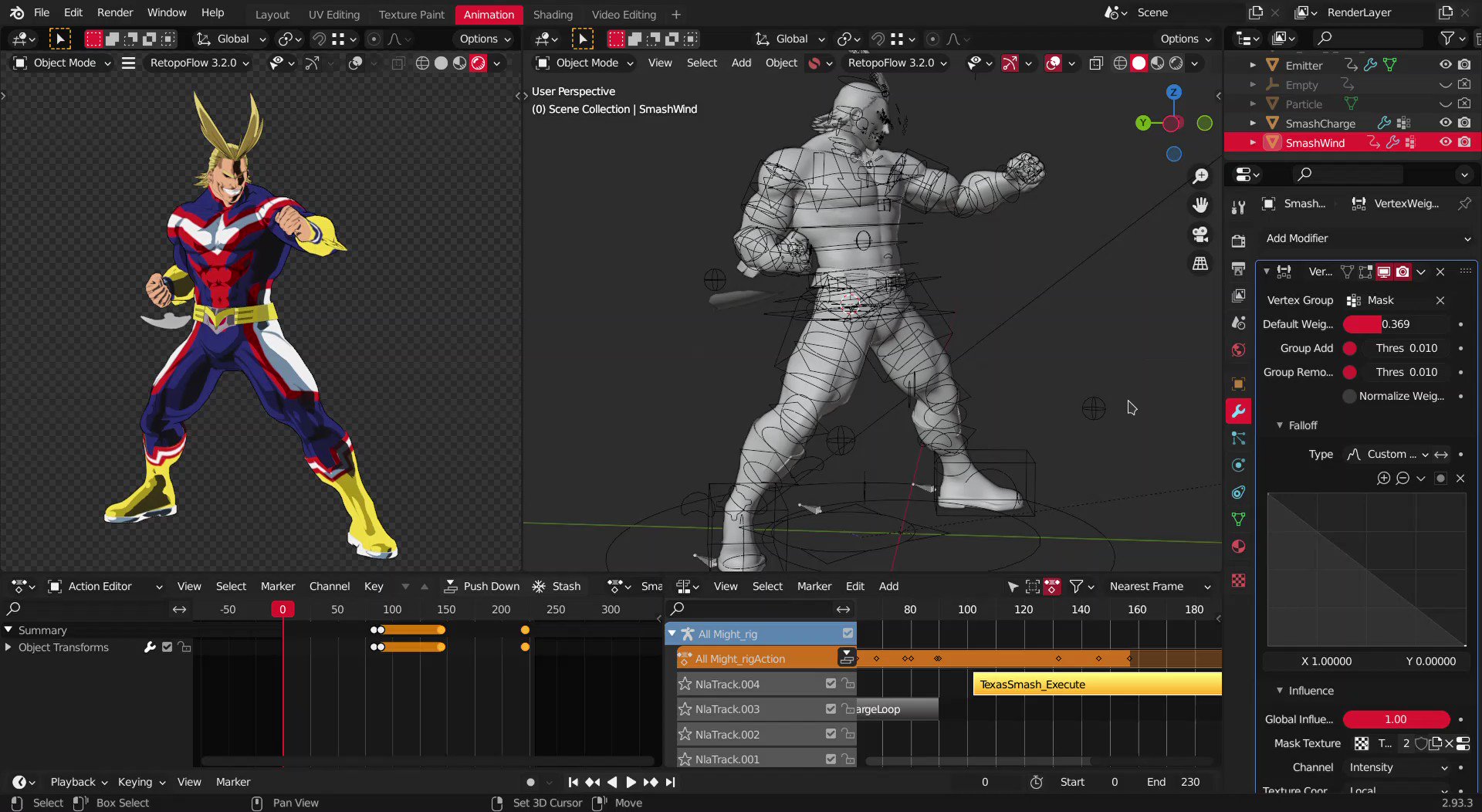This screenshot has width=1482, height=812.
Task: Toggle Group Remove option
Action: [1349, 372]
